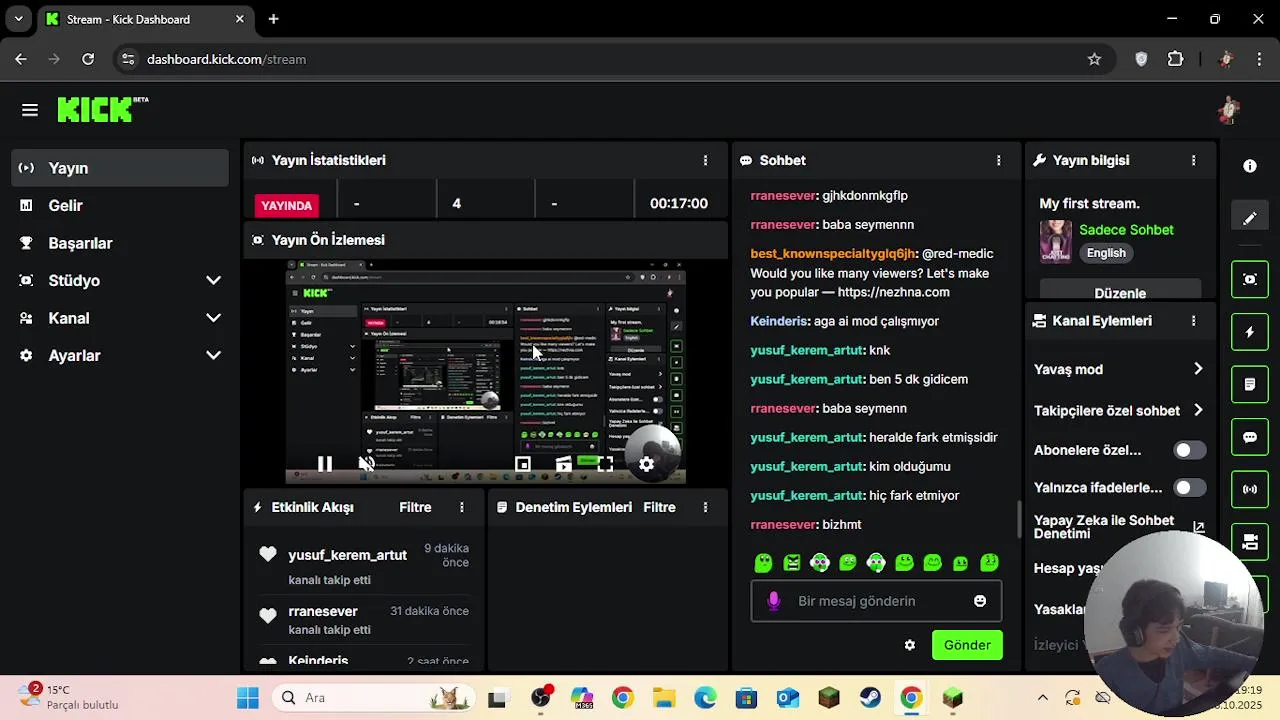This screenshot has height=720, width=1280.
Task: Open the emoji picker in message box
Action: coord(980,601)
